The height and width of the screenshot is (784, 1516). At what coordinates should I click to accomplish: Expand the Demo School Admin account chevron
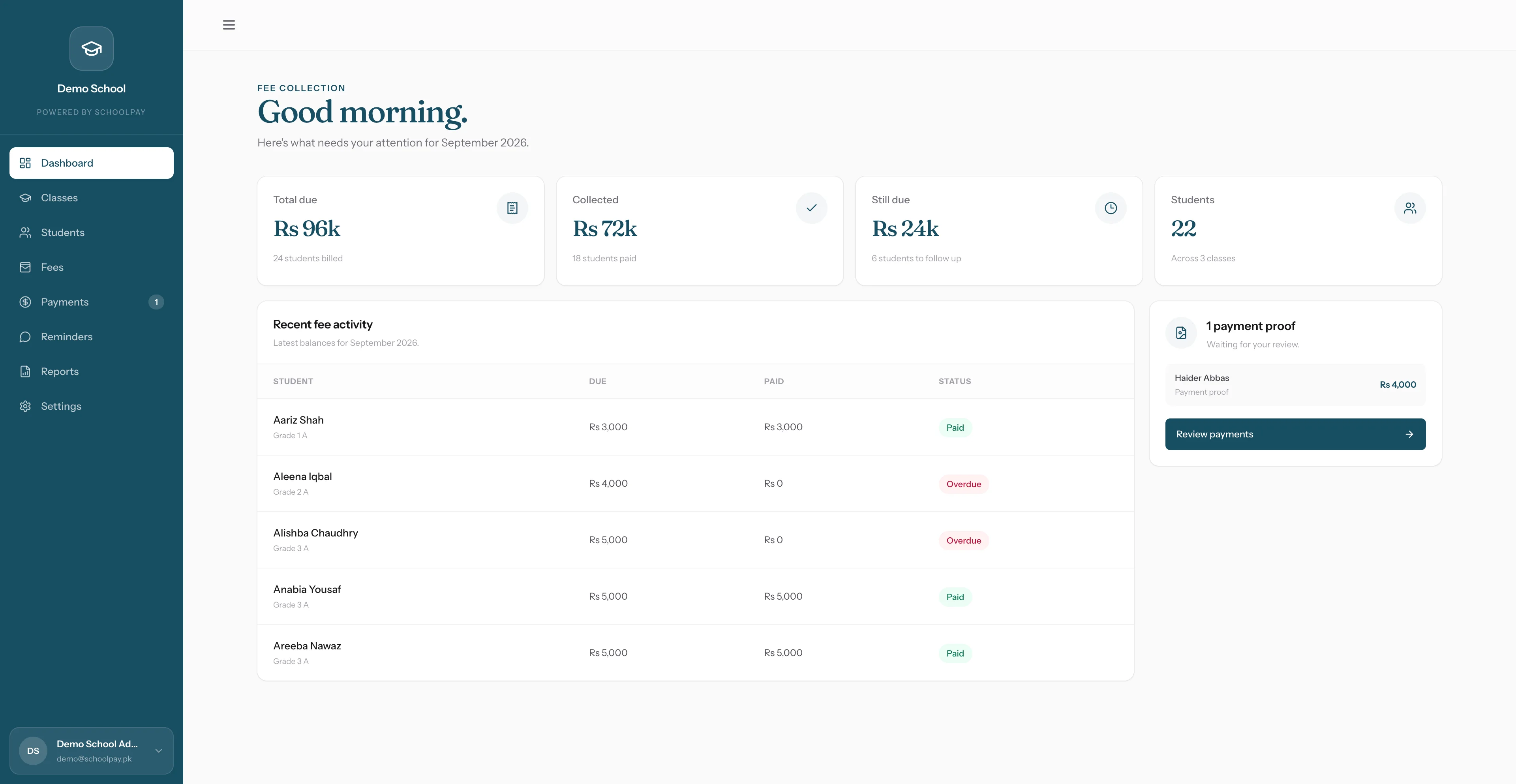click(158, 750)
